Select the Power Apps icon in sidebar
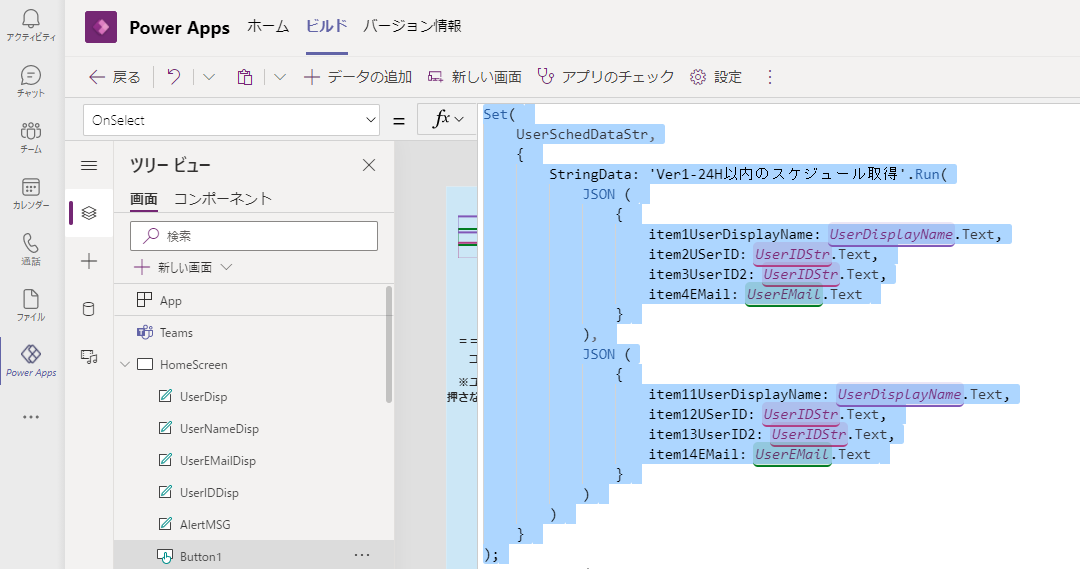The width and height of the screenshot is (1080, 569). pos(31,360)
